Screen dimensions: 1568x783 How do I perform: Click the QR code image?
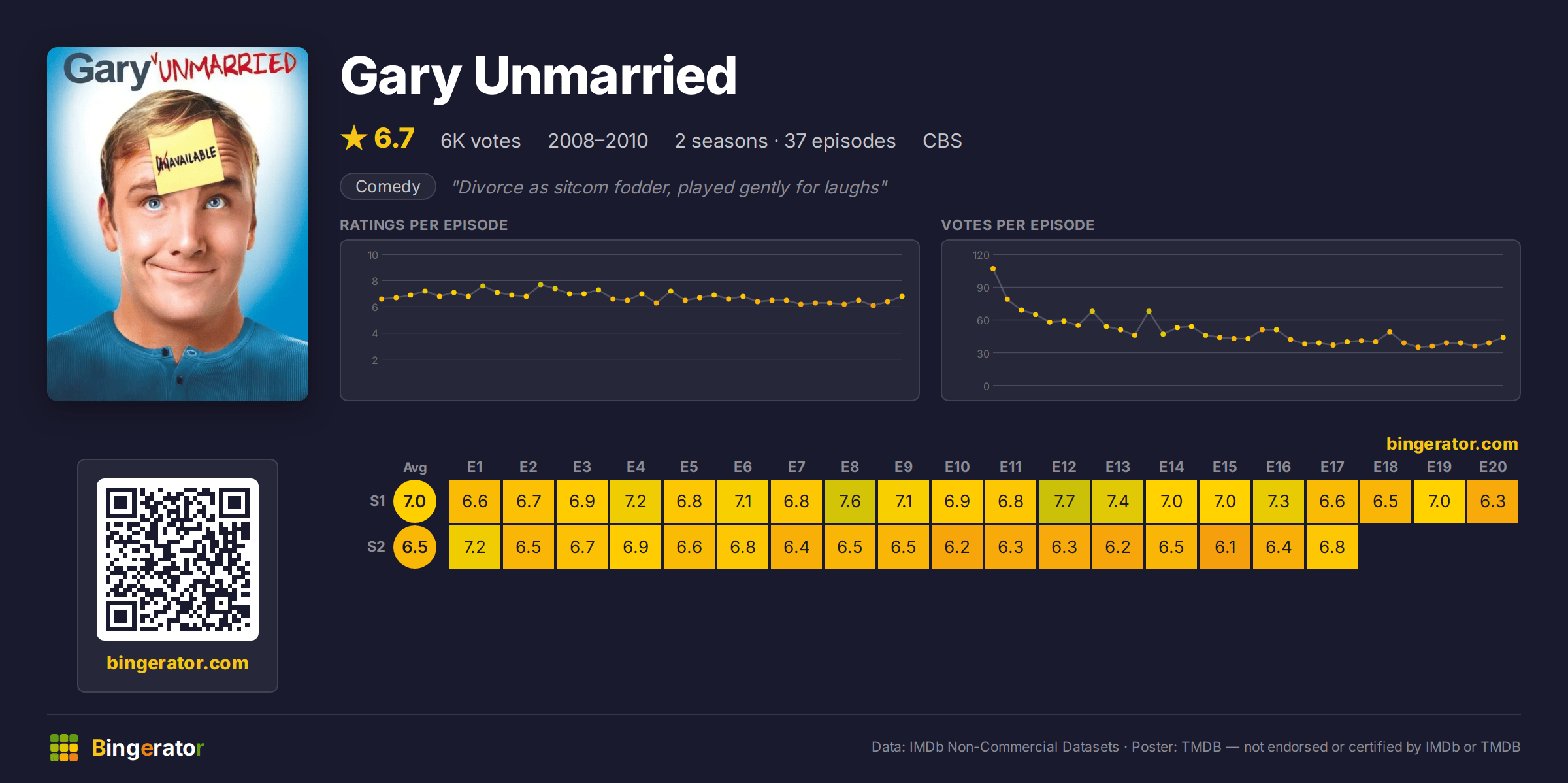[178, 559]
